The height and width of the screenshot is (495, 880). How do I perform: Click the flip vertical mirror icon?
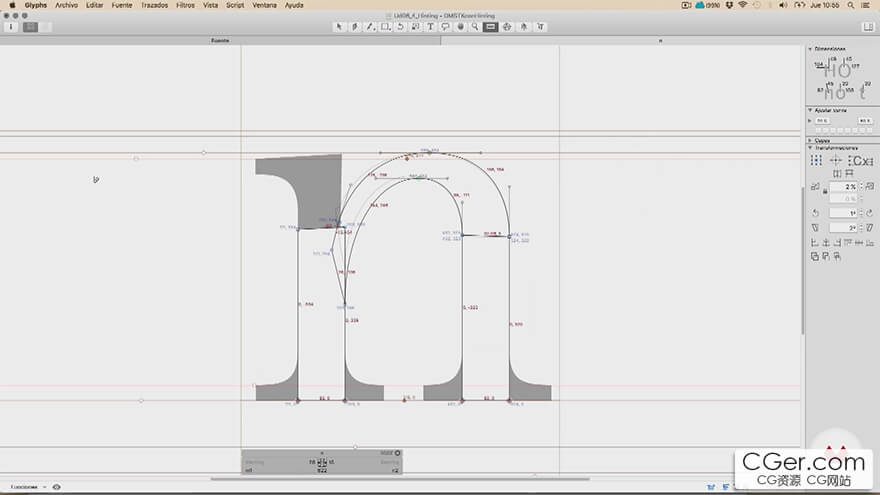(x=849, y=173)
